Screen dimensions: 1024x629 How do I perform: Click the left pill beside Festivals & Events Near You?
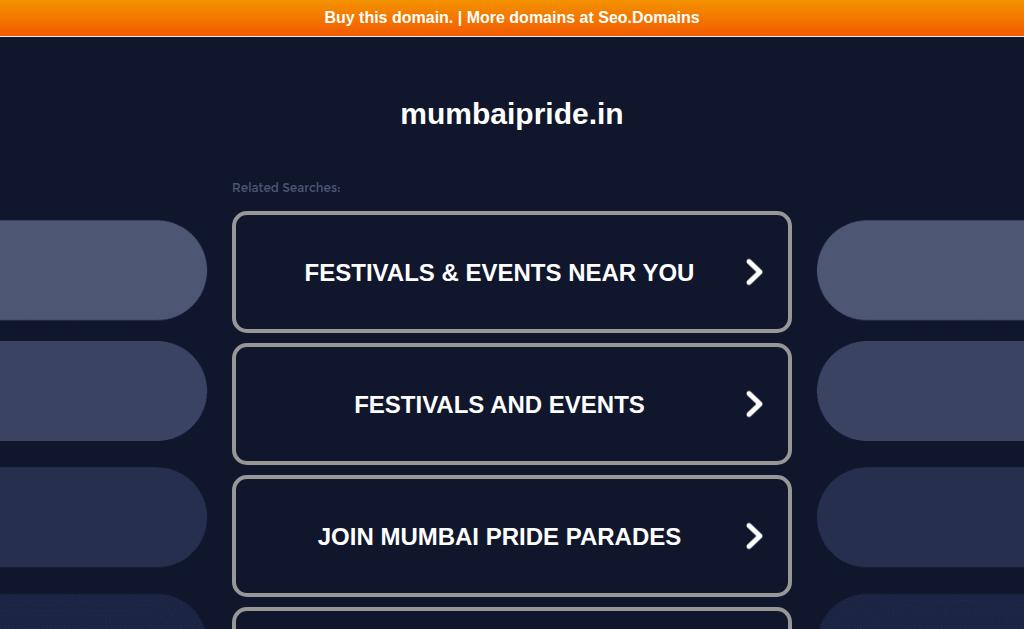[100, 270]
